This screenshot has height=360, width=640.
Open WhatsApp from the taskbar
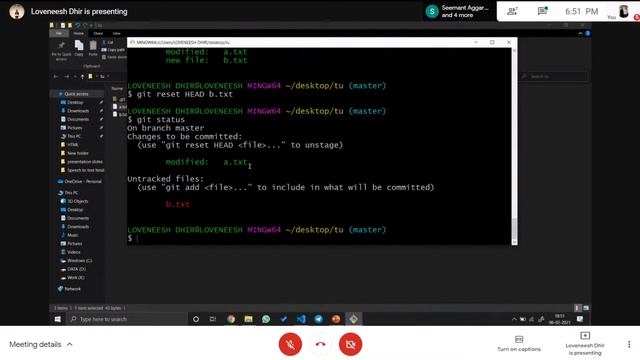click(x=266, y=319)
